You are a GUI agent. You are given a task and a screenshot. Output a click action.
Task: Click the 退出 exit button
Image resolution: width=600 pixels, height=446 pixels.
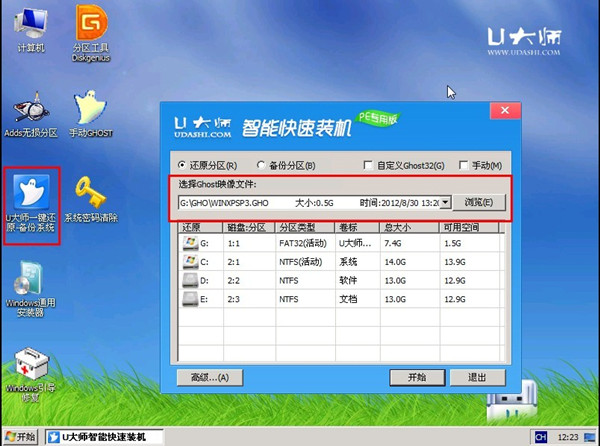tap(480, 377)
